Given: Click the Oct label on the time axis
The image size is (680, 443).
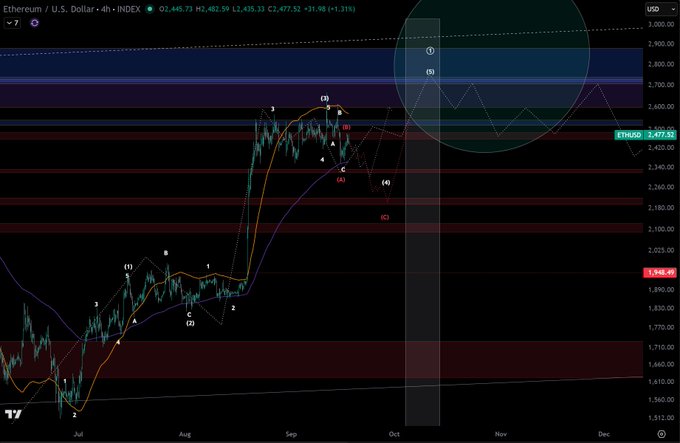Looking at the screenshot, I should (x=394, y=434).
